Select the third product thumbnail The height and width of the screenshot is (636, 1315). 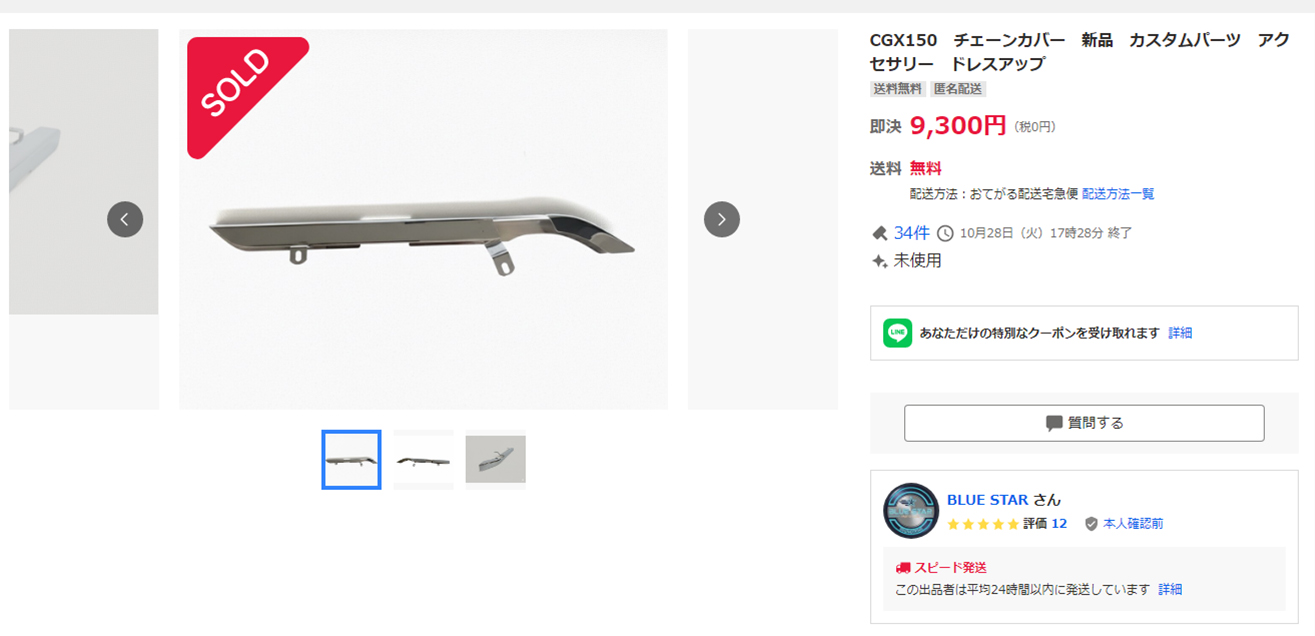(x=495, y=460)
